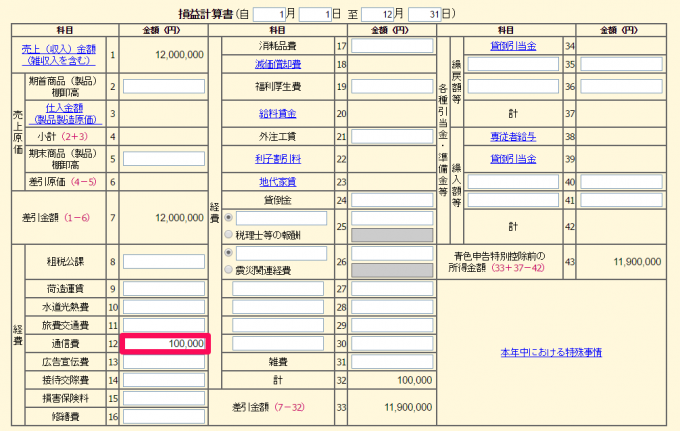Click the custom expense name field in row 25
This screenshot has width=680, height=431.
(x=281, y=218)
